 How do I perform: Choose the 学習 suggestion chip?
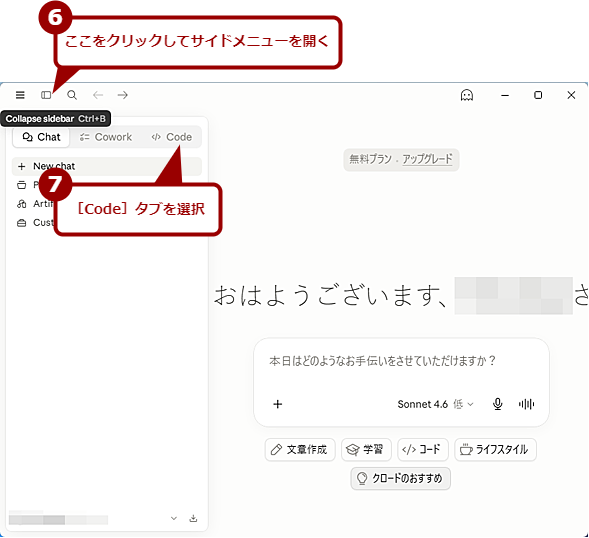[366, 449]
